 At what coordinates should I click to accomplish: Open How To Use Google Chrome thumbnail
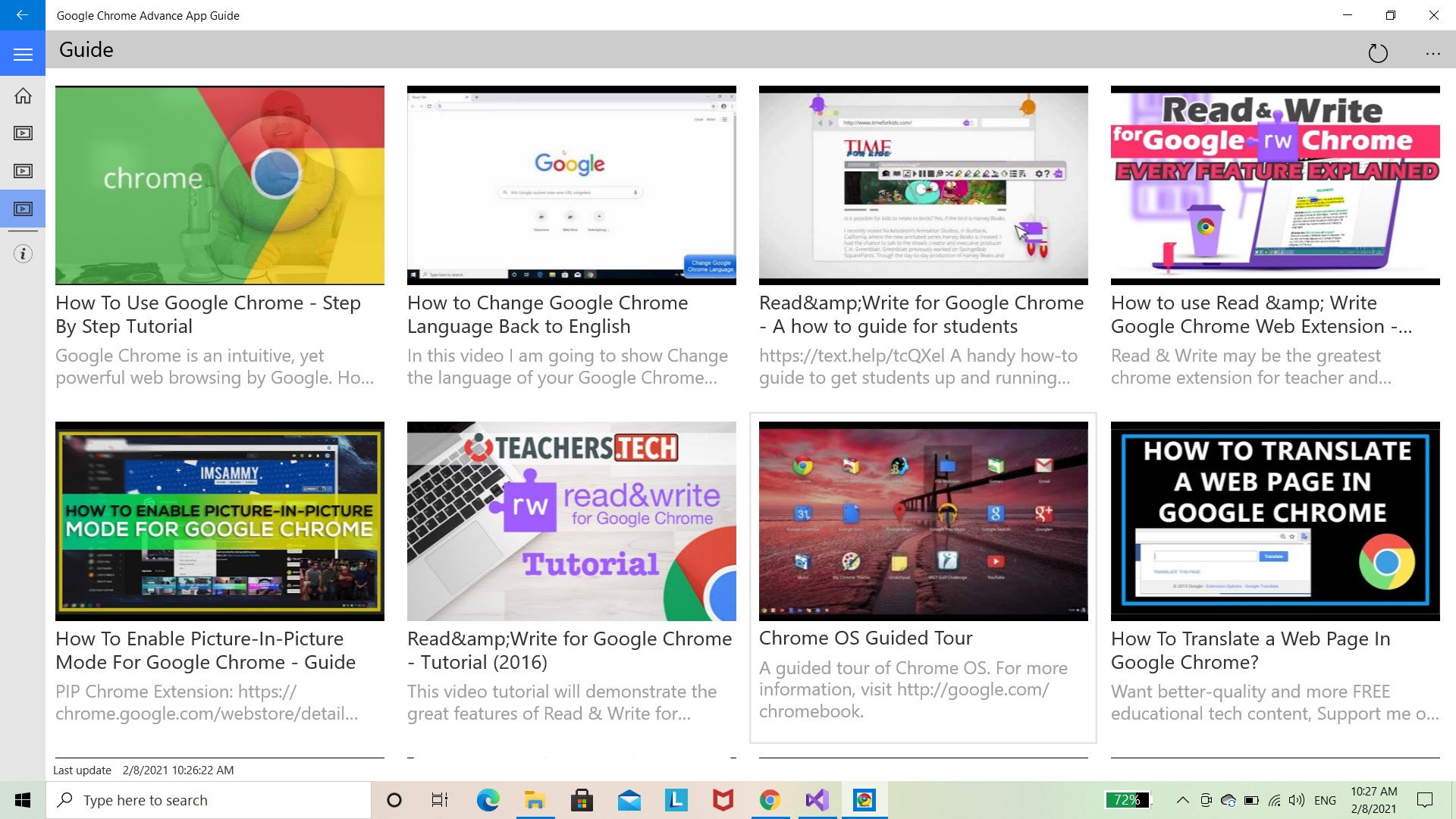click(219, 185)
